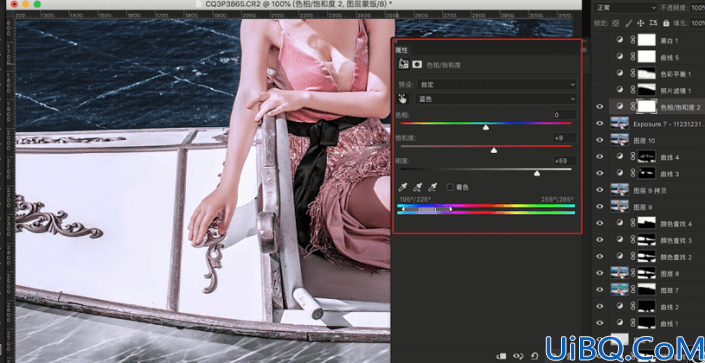Select the add-to-sample eyedropper (plus)
The width and height of the screenshot is (705, 363).
tap(418, 187)
